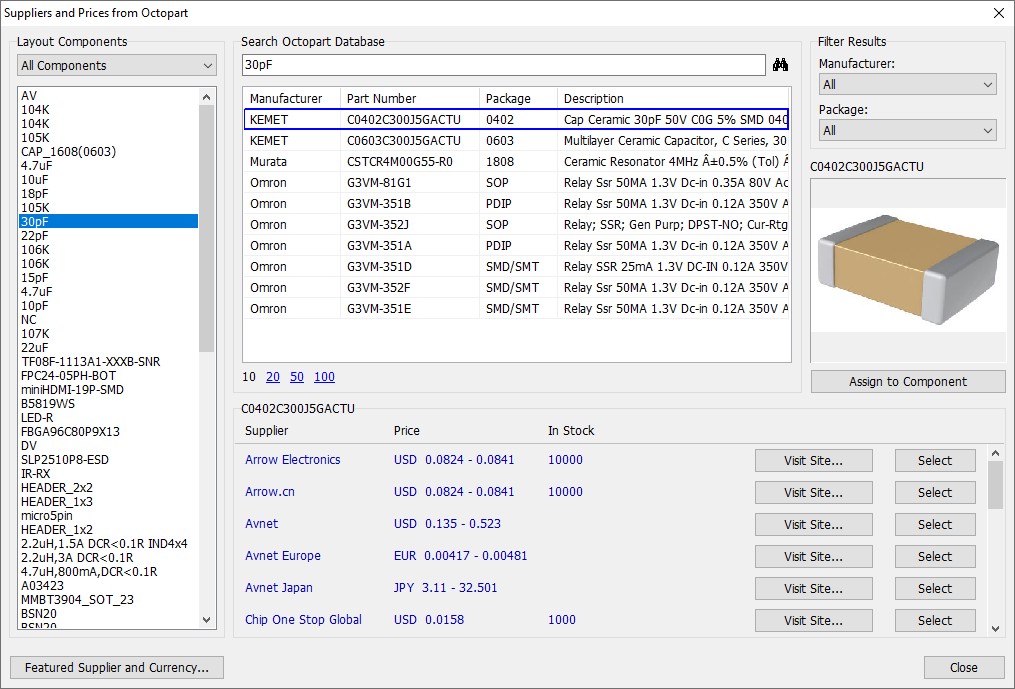This screenshot has height=689, width=1015.
Task: Focus the Octopart search field containing 30pF
Action: [x=504, y=65]
